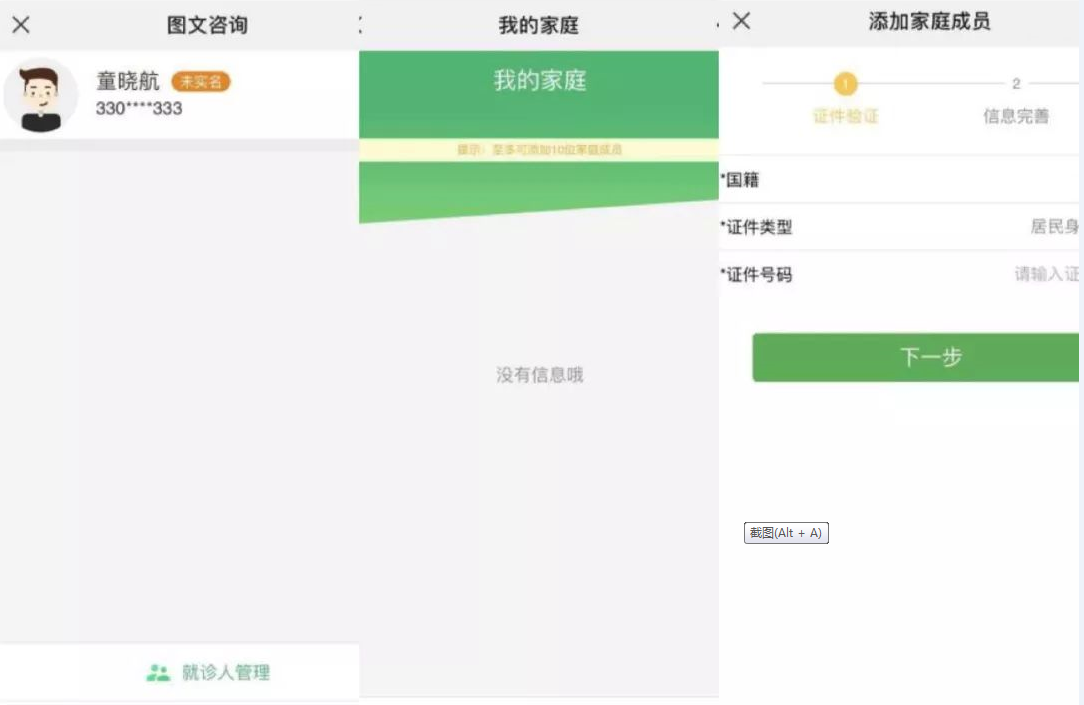Close the 图文咨询 panel with X

(x=20, y=25)
